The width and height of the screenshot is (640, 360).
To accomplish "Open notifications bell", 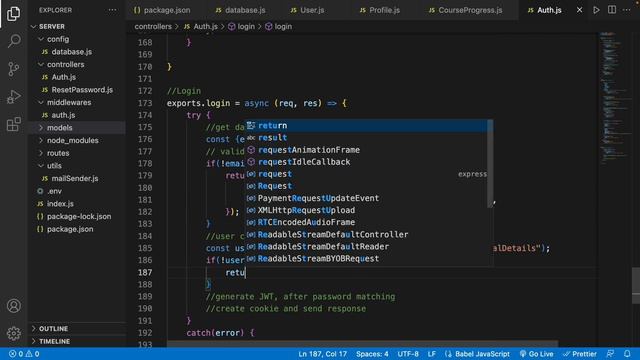I will click(627, 353).
